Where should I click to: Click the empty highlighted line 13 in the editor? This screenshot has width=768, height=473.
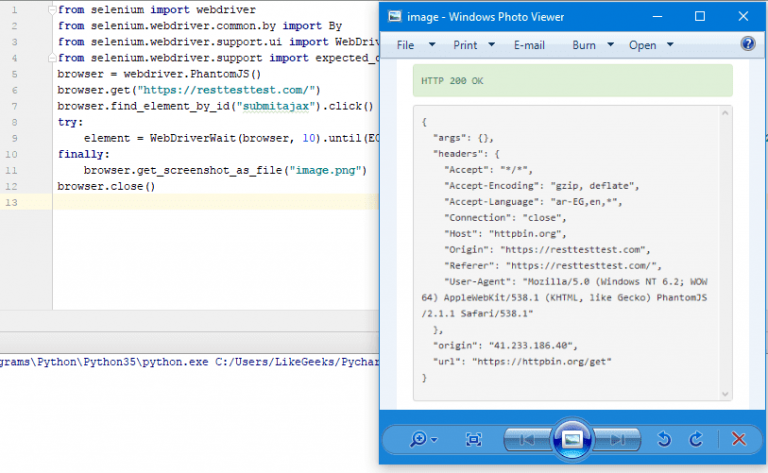216,202
